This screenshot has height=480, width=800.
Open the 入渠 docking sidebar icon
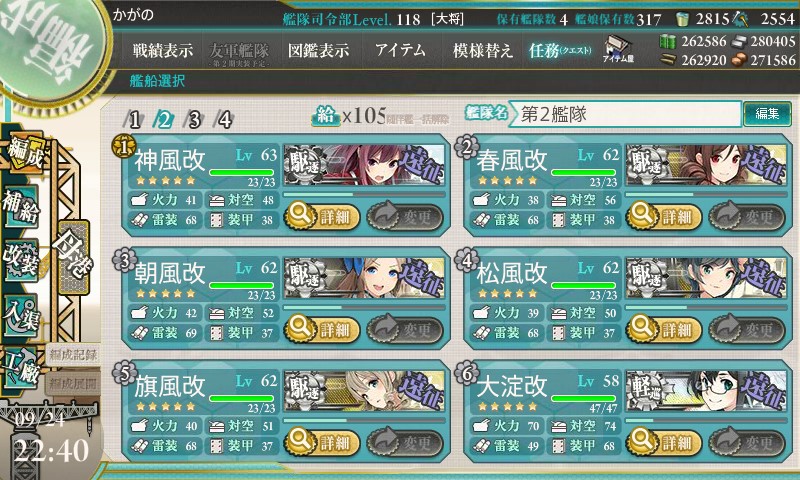[x=21, y=316]
